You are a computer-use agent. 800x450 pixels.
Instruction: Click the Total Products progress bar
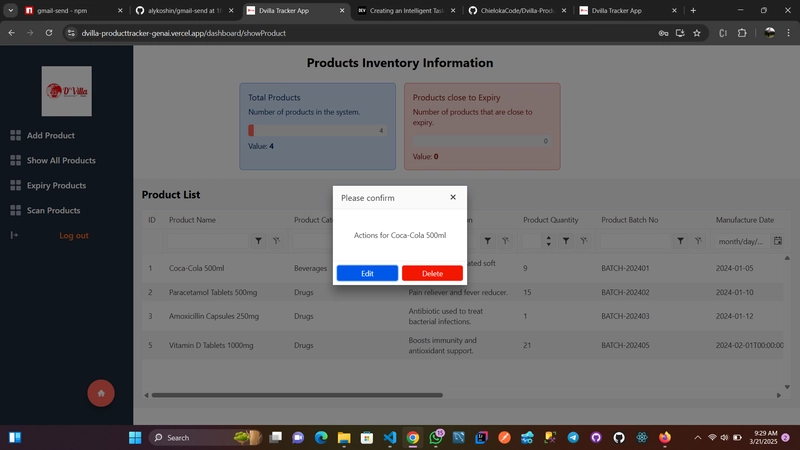click(x=317, y=131)
